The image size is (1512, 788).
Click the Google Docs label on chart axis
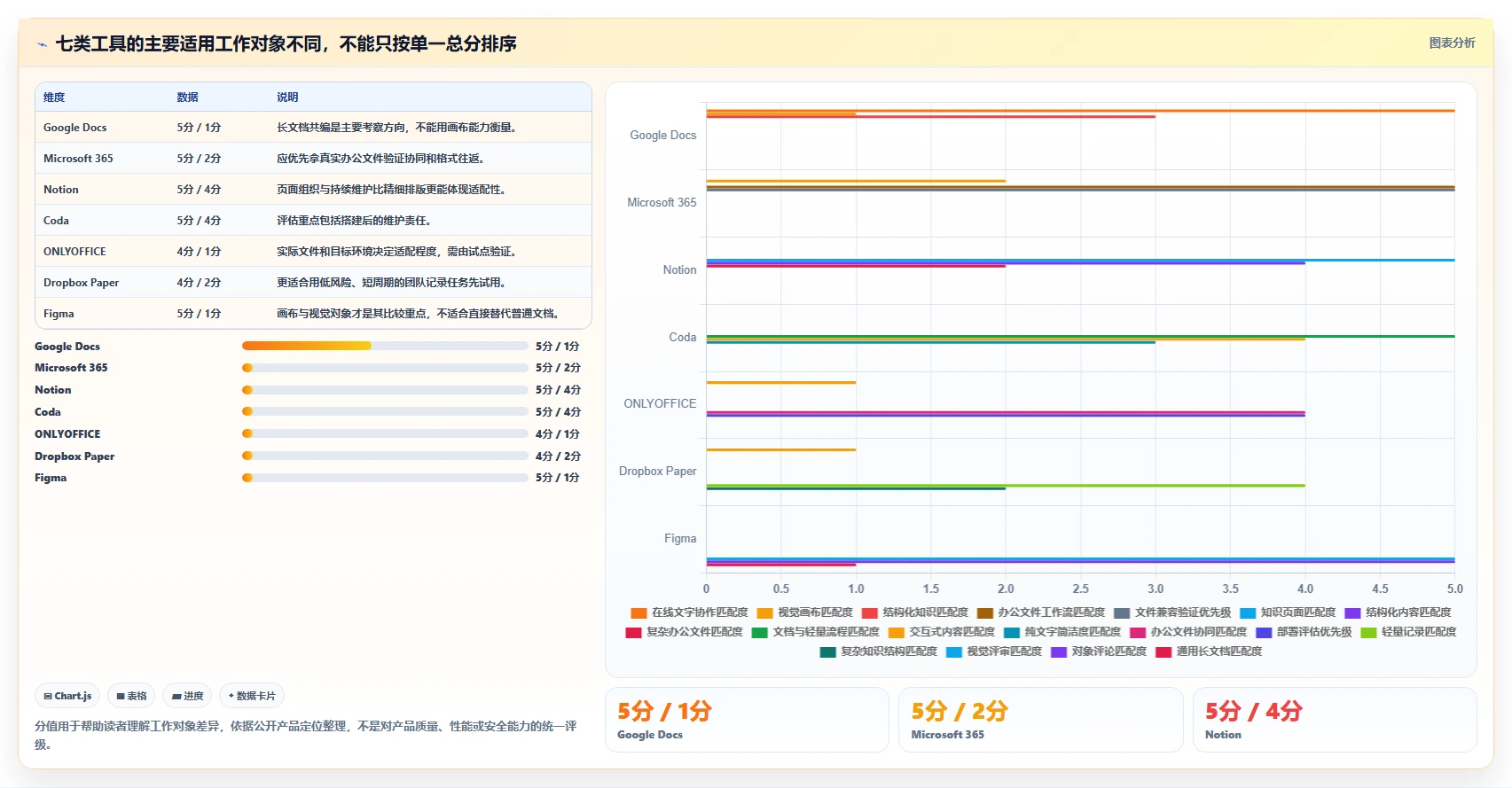click(x=663, y=136)
